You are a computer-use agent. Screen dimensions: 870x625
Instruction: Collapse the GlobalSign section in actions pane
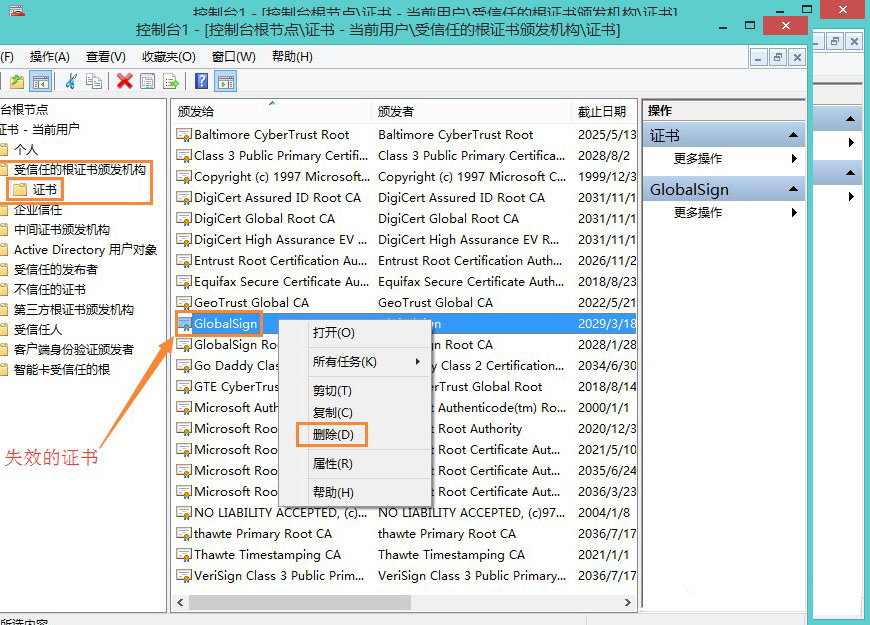click(x=793, y=189)
